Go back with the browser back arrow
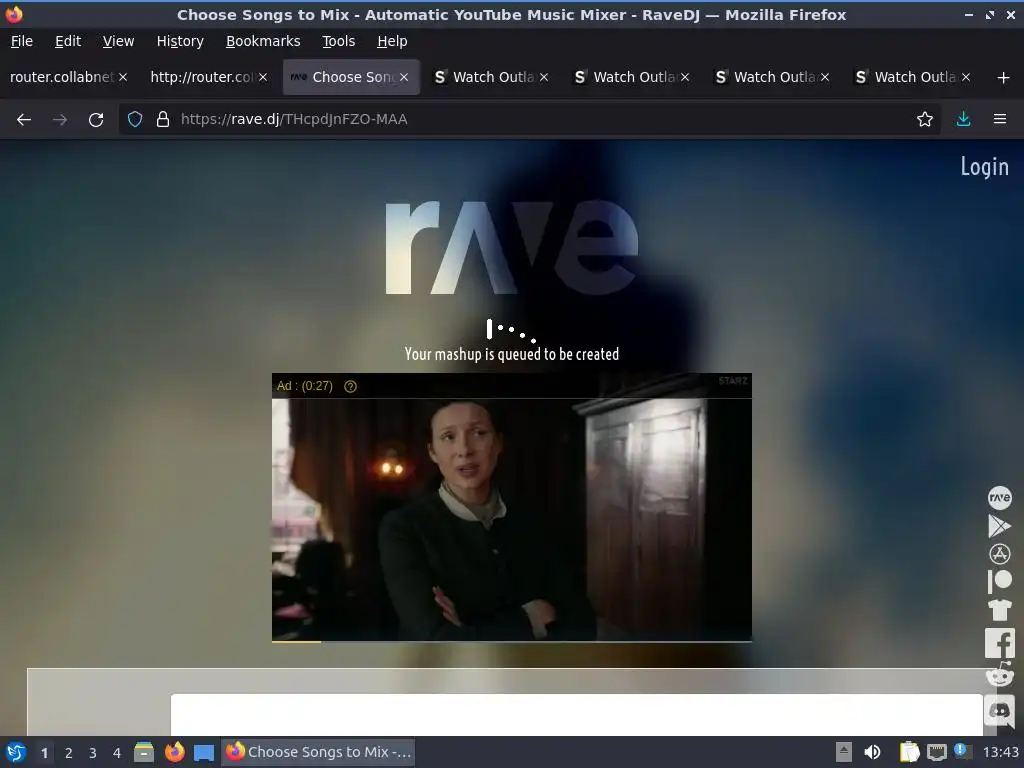Image resolution: width=1024 pixels, height=768 pixels. point(24,120)
